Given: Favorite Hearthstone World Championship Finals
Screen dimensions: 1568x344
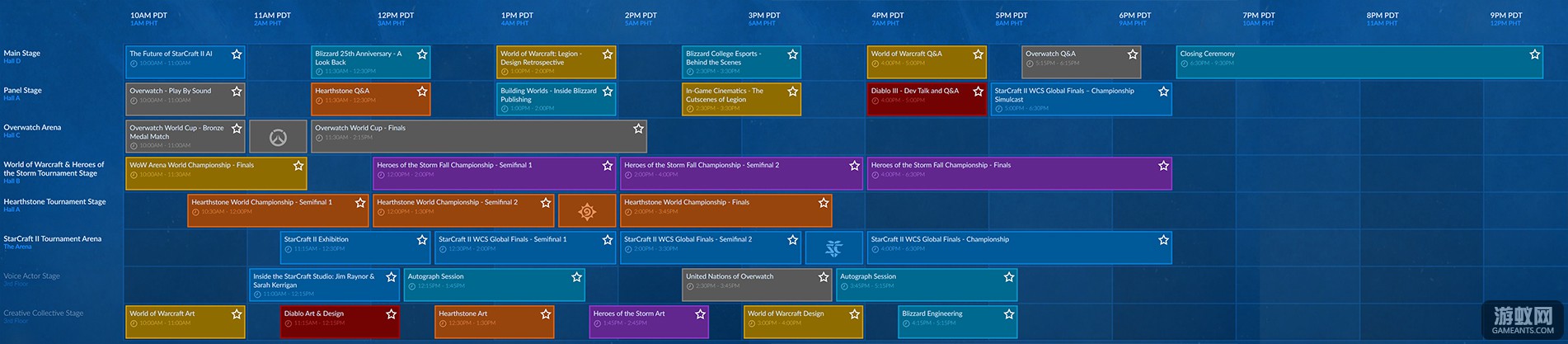Looking at the screenshot, I should 824,203.
